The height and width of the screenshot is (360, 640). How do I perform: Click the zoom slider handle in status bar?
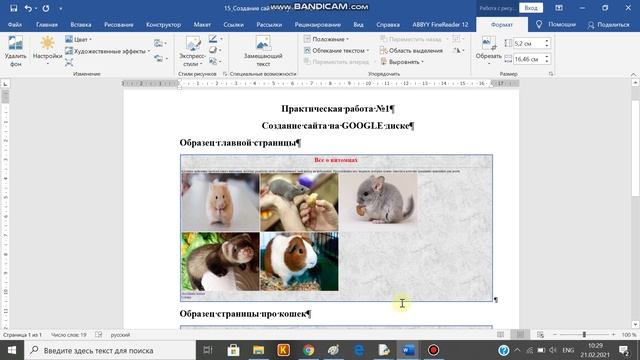point(584,335)
